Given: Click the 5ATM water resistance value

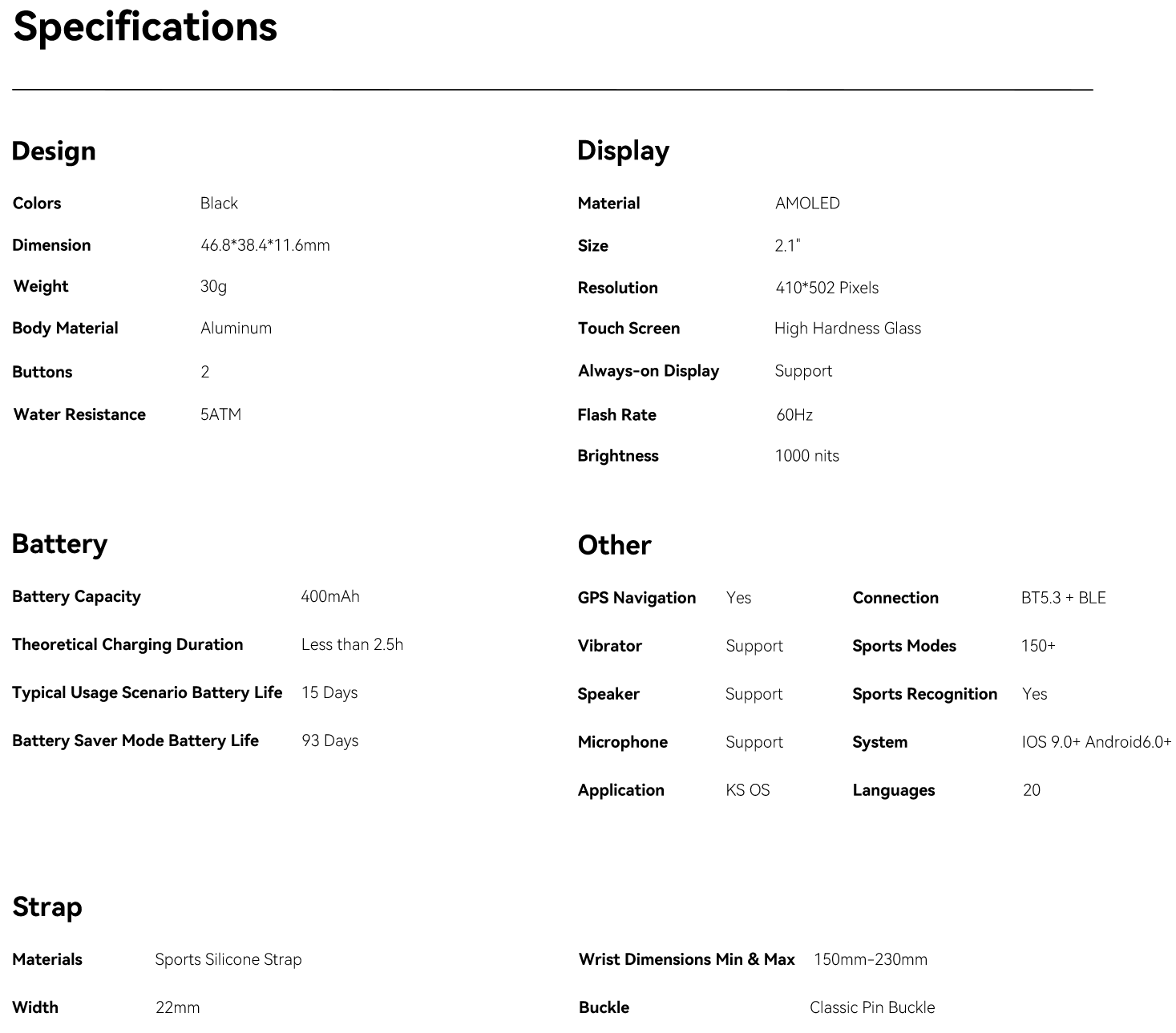Looking at the screenshot, I should pyautogui.click(x=220, y=414).
